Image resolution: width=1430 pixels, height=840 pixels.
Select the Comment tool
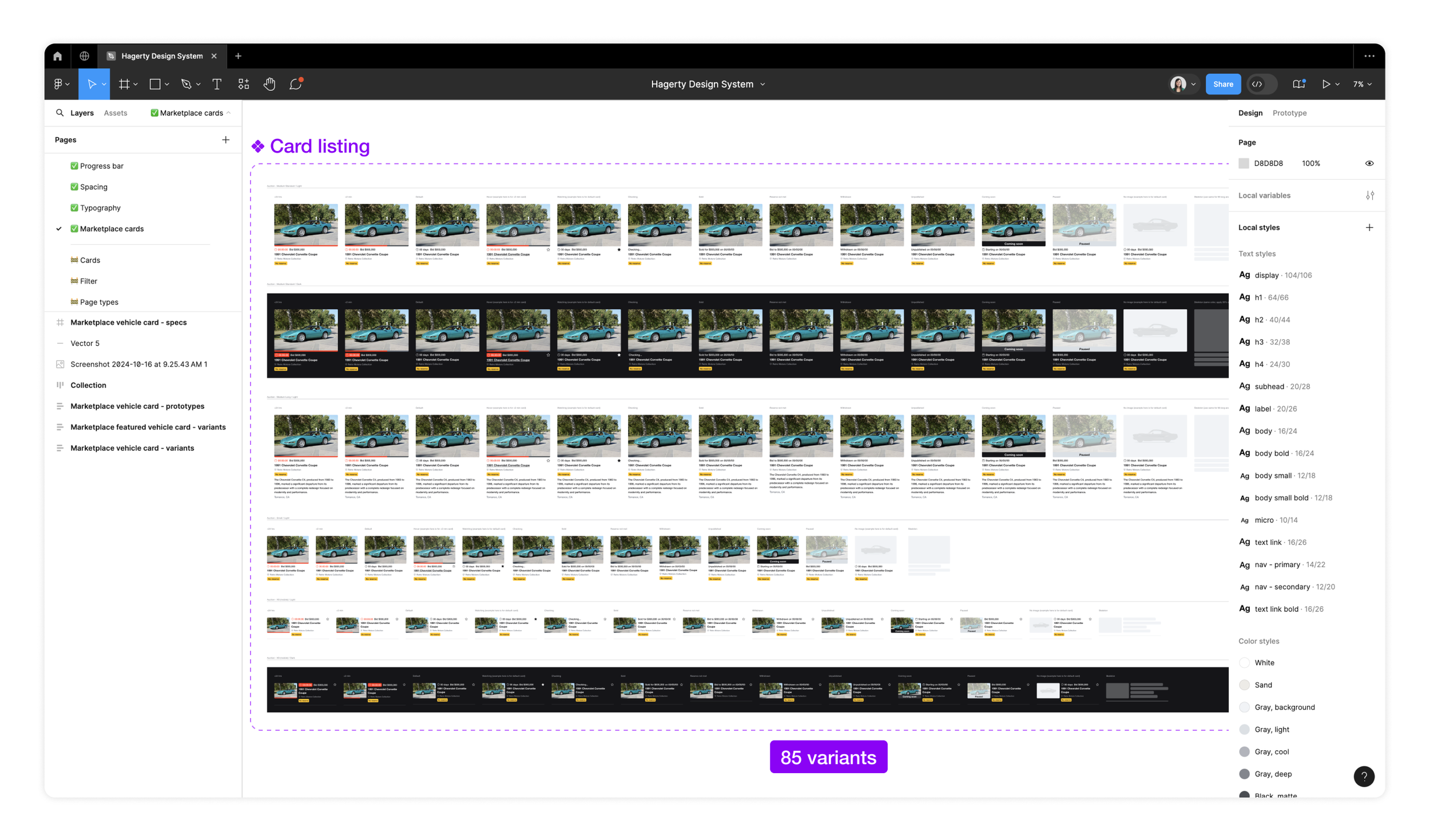coord(295,84)
